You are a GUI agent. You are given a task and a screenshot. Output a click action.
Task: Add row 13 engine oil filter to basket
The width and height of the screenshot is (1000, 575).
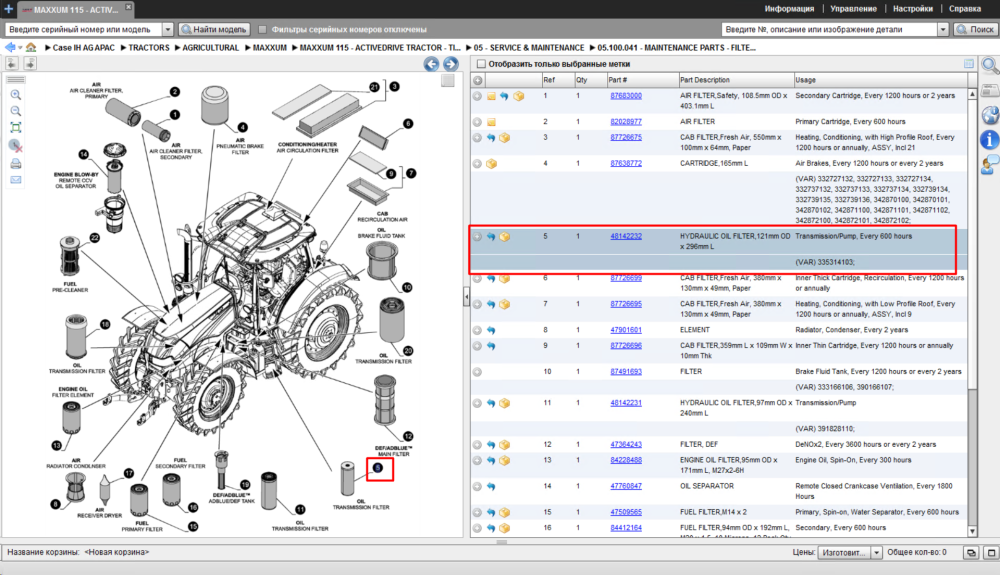[477, 460]
